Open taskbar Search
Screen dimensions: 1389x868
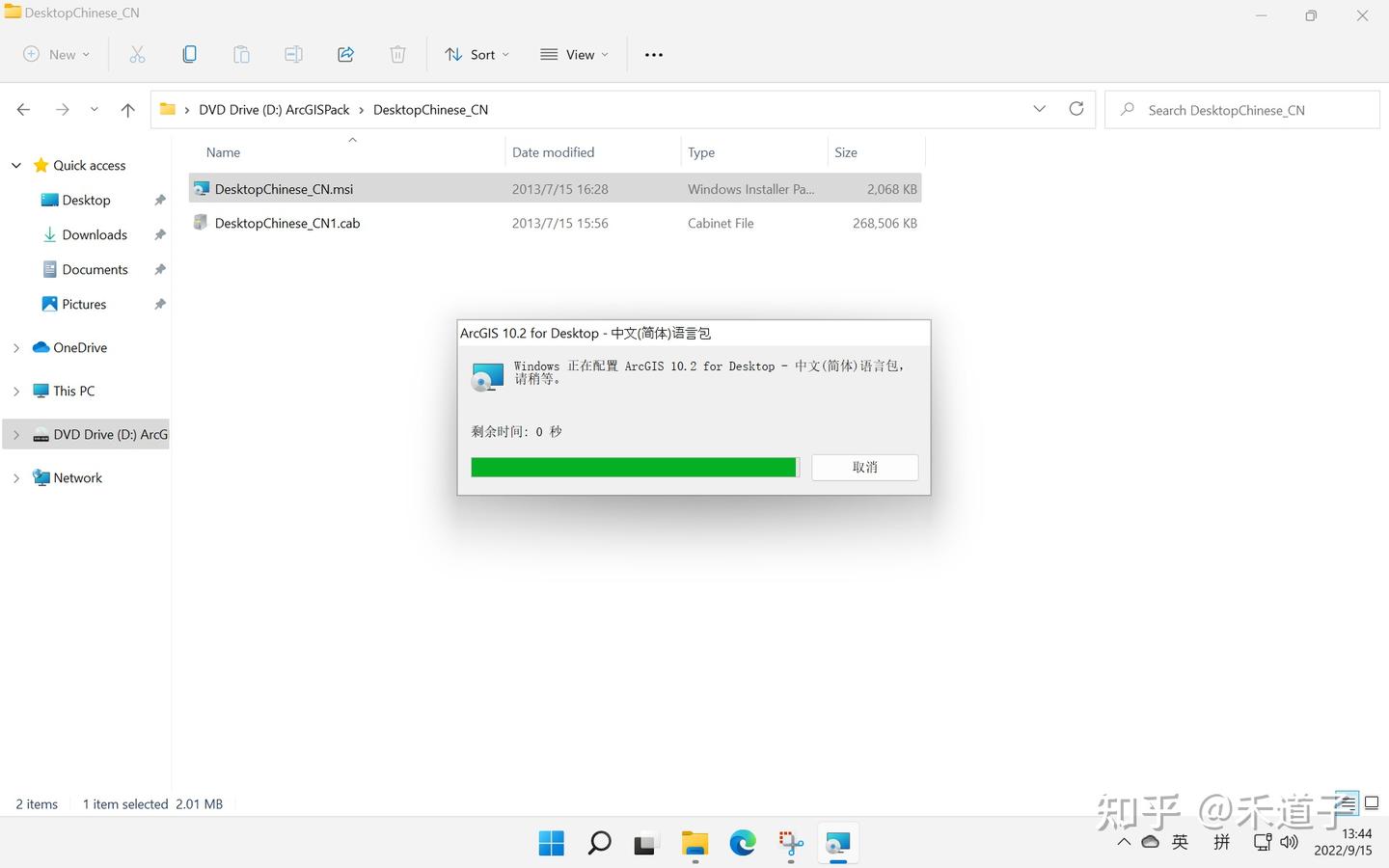tap(599, 843)
